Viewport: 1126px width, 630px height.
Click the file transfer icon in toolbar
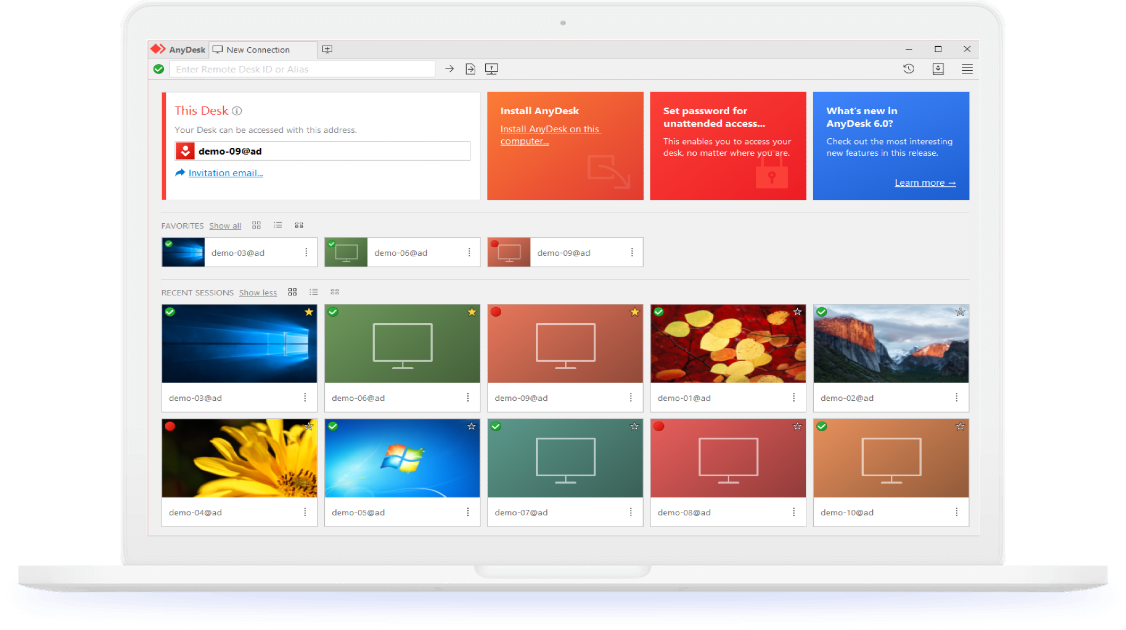click(x=470, y=69)
